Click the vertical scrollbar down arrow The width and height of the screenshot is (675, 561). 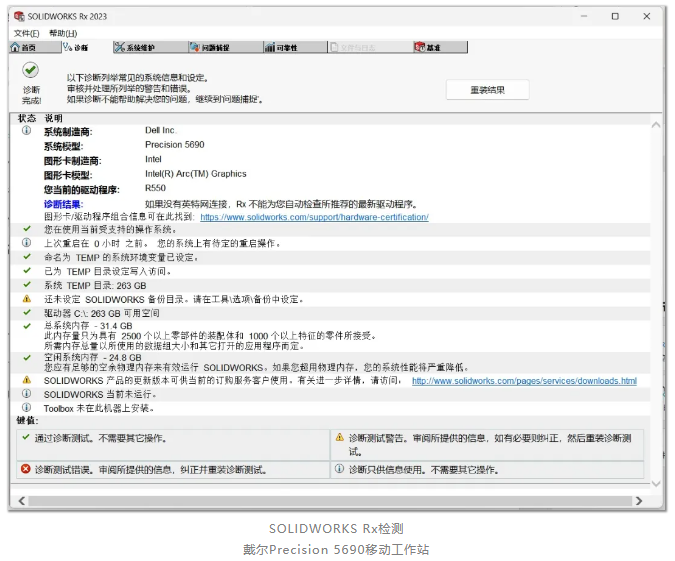656,484
